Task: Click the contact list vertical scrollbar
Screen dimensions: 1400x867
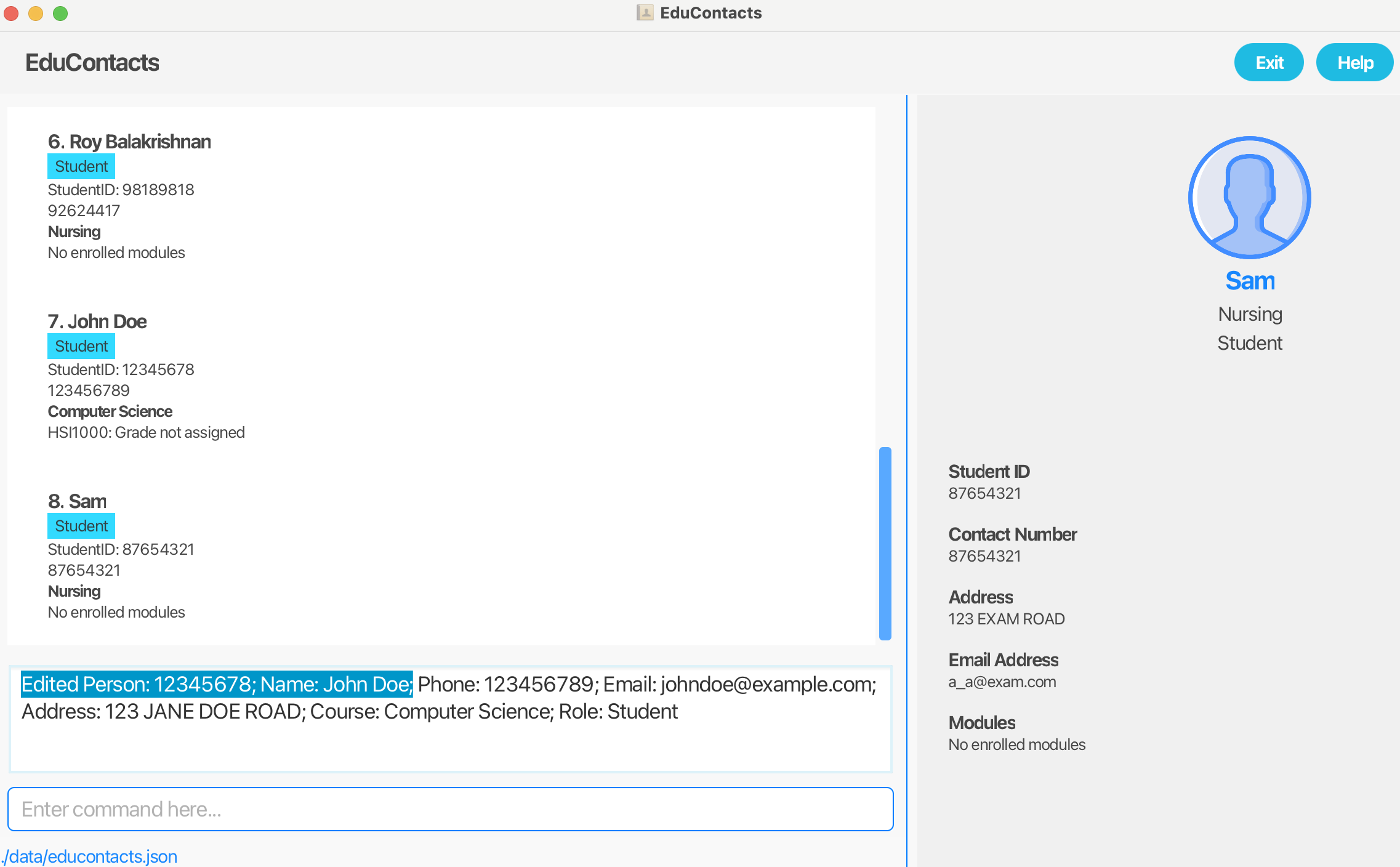Action: pyautogui.click(x=885, y=543)
